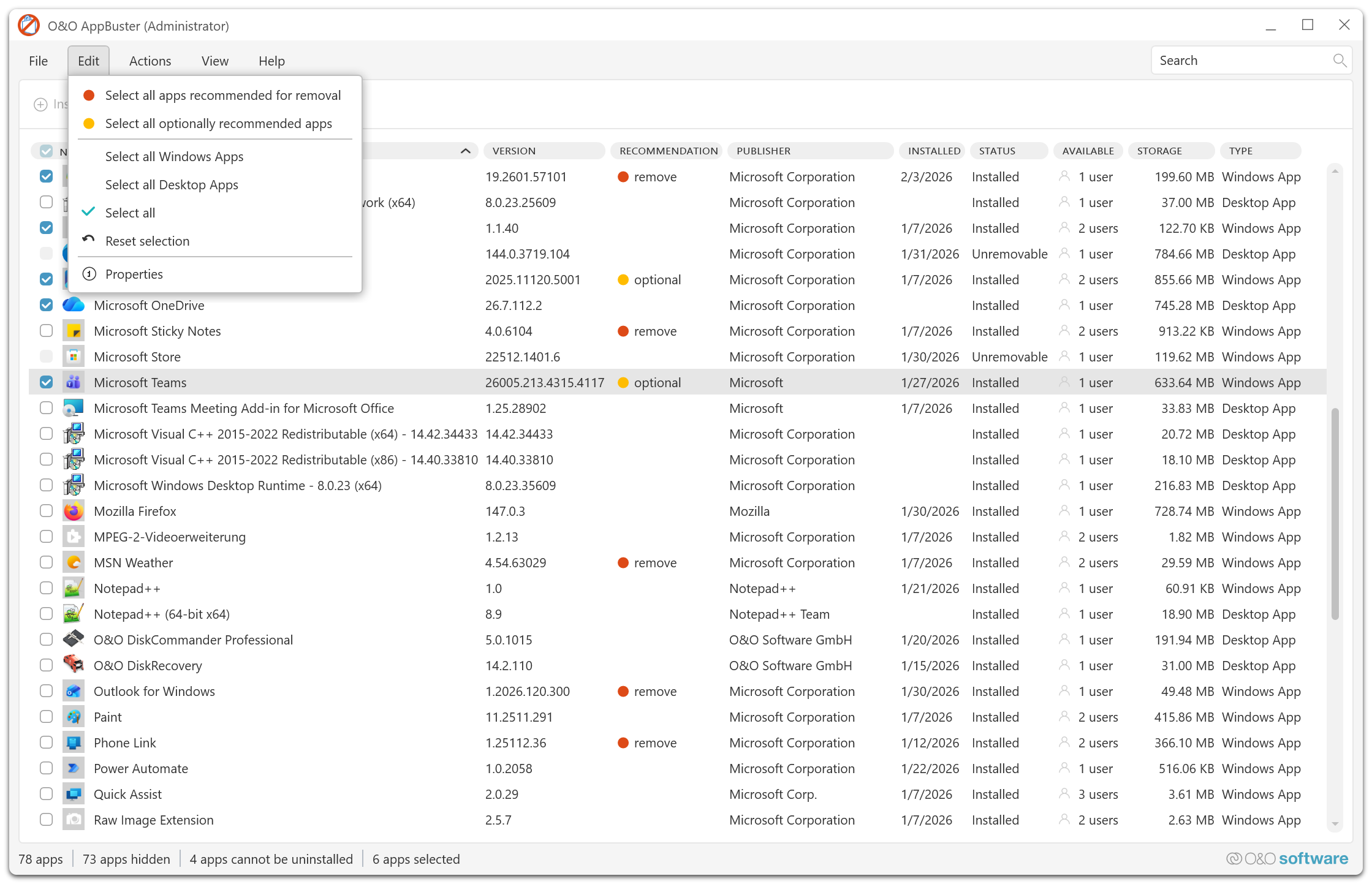Click the Notepad++ (64-bit x64) icon

[74, 614]
